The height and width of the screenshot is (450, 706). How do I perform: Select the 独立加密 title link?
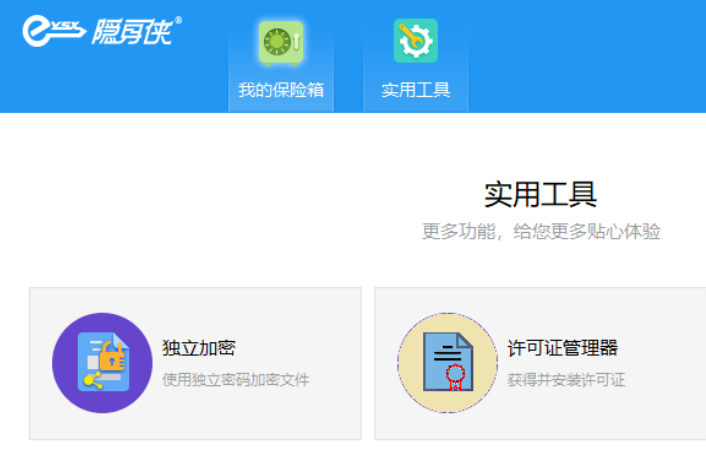[199, 348]
